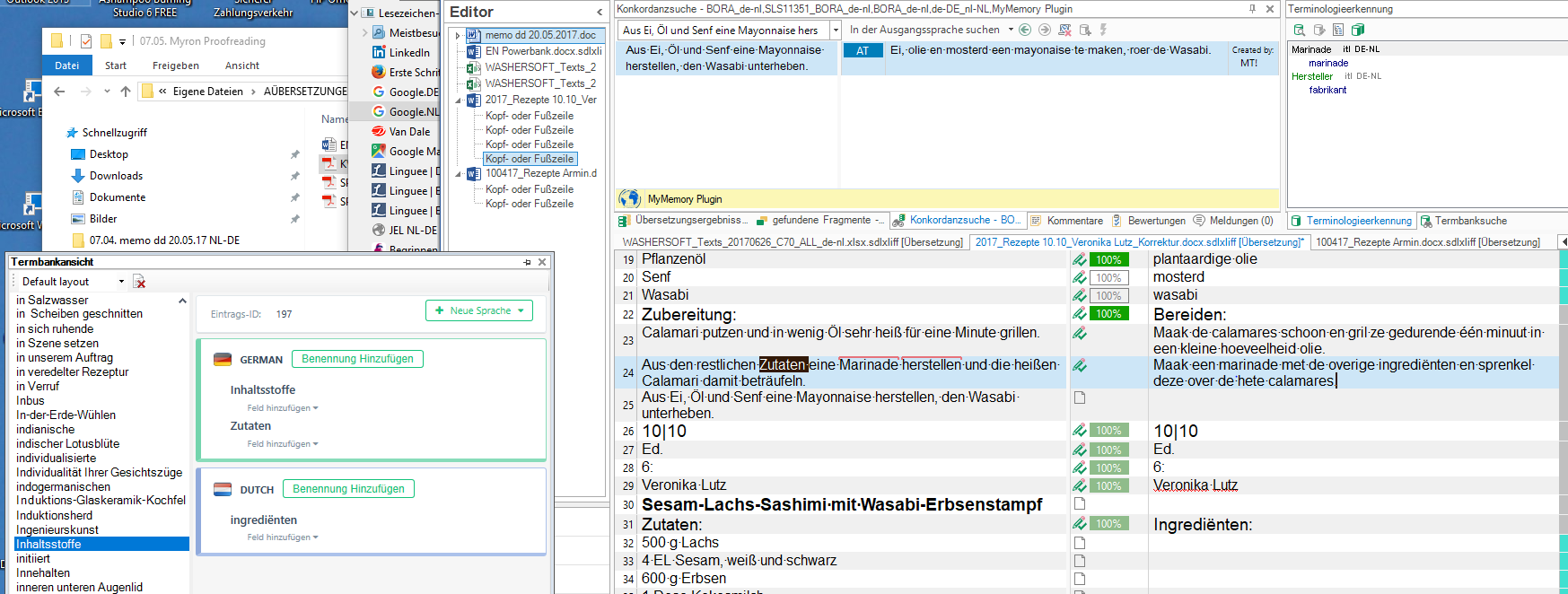This screenshot has width=1568, height=594.
Task: Click the Downloads folder icon in Schnellzugriff
Action: [x=78, y=176]
